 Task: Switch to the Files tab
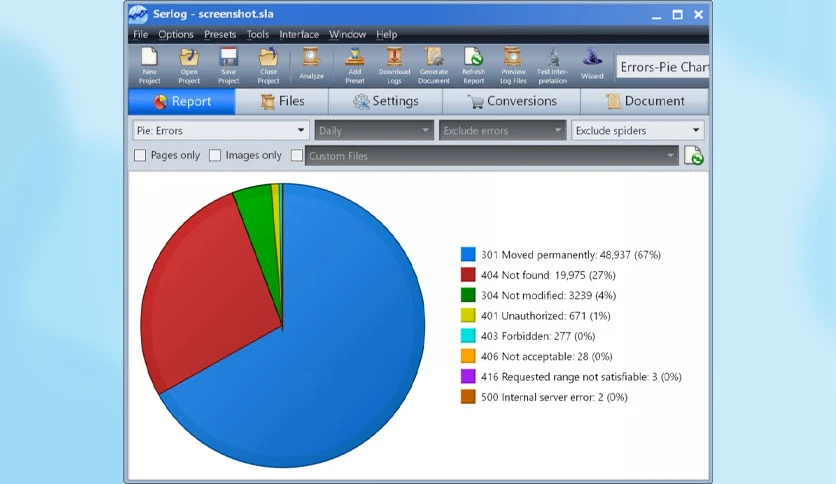[282, 101]
